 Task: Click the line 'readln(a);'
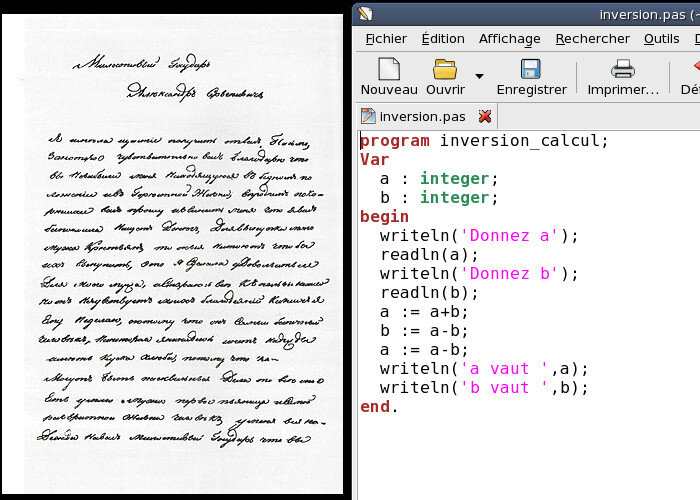tap(429, 255)
